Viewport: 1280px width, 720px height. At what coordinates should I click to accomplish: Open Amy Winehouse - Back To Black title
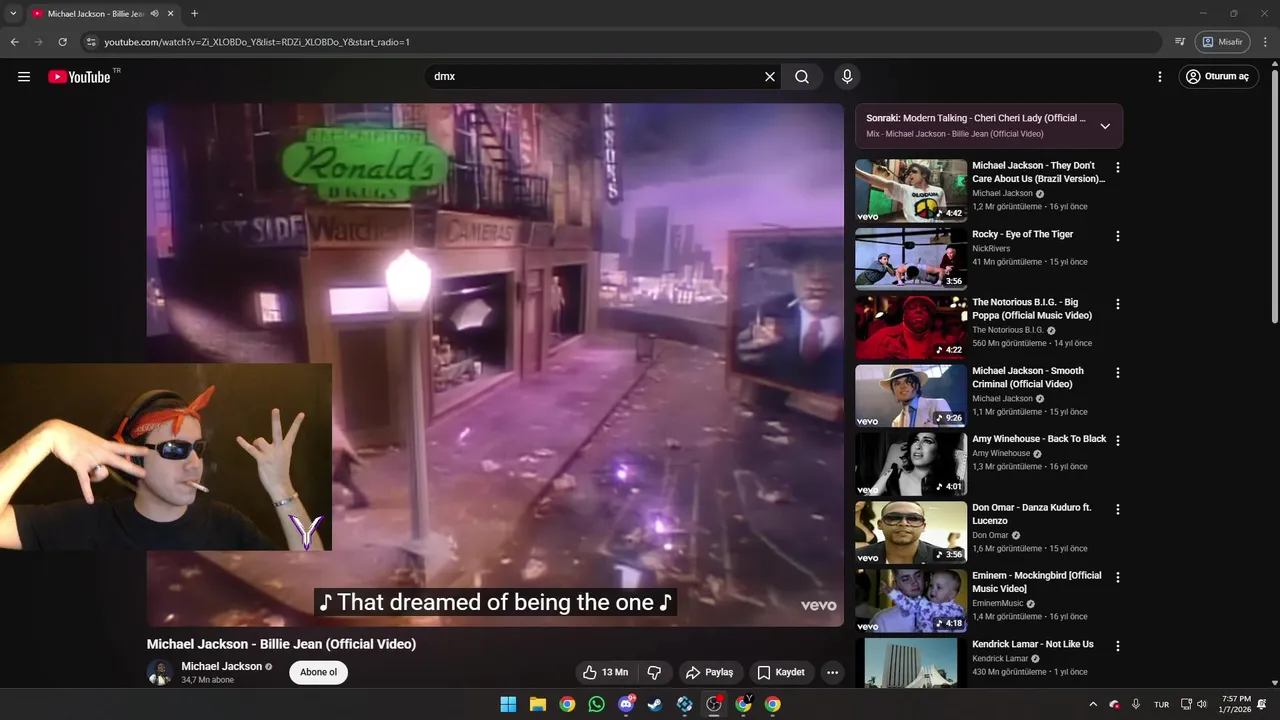1039,439
